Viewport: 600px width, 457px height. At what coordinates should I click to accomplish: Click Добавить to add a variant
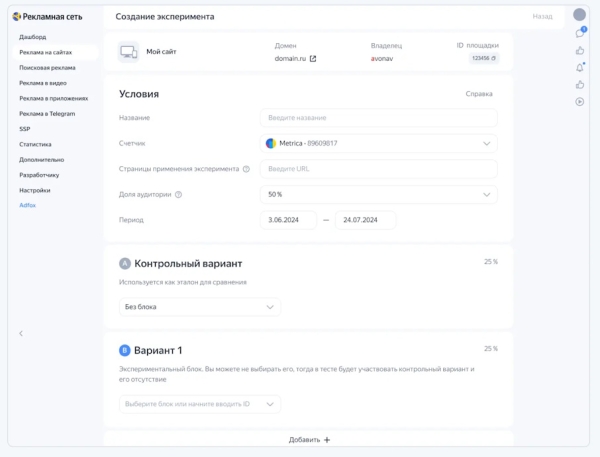(x=308, y=440)
